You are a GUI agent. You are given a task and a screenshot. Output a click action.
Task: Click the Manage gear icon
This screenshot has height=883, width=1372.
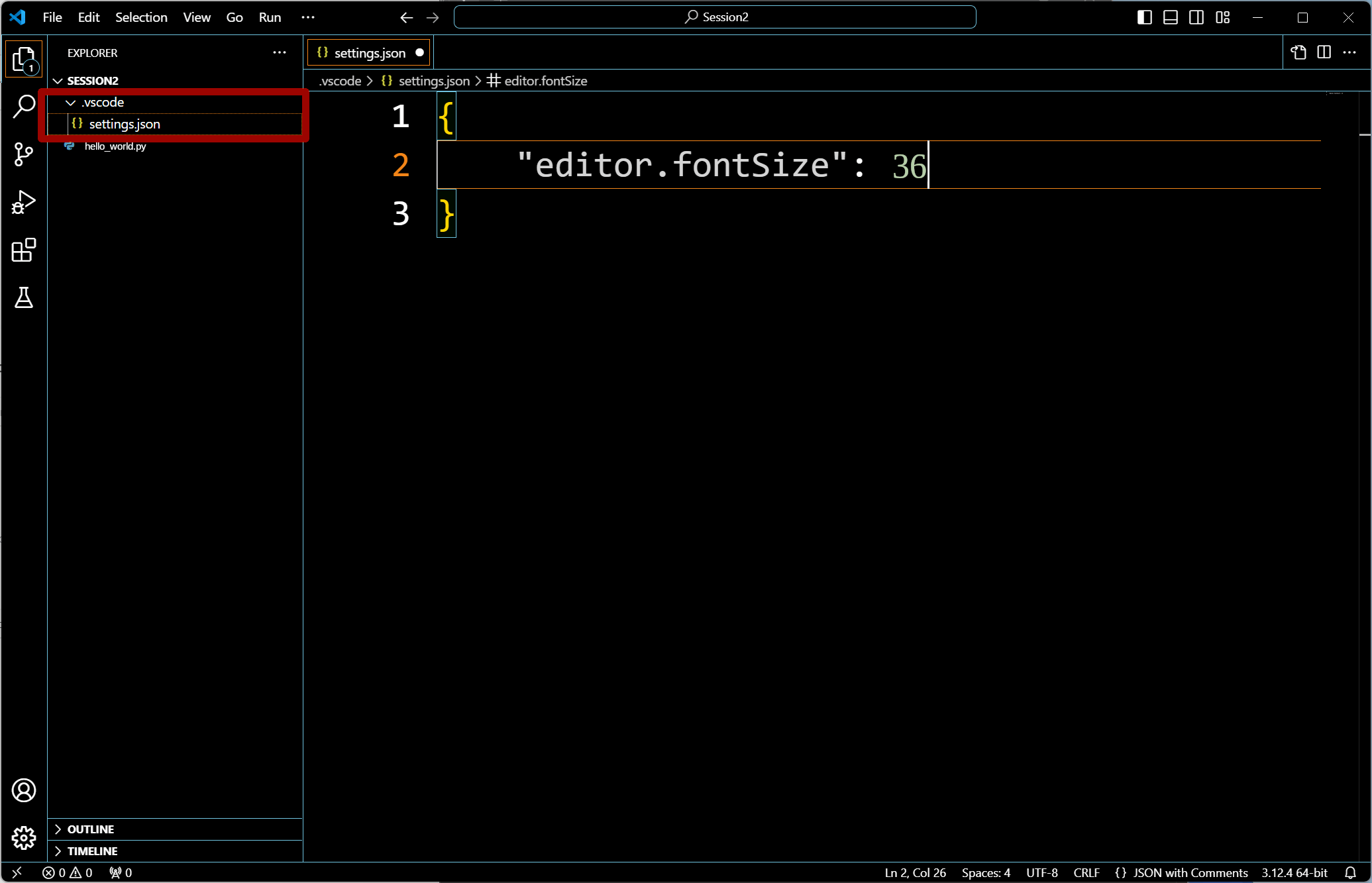(x=24, y=838)
